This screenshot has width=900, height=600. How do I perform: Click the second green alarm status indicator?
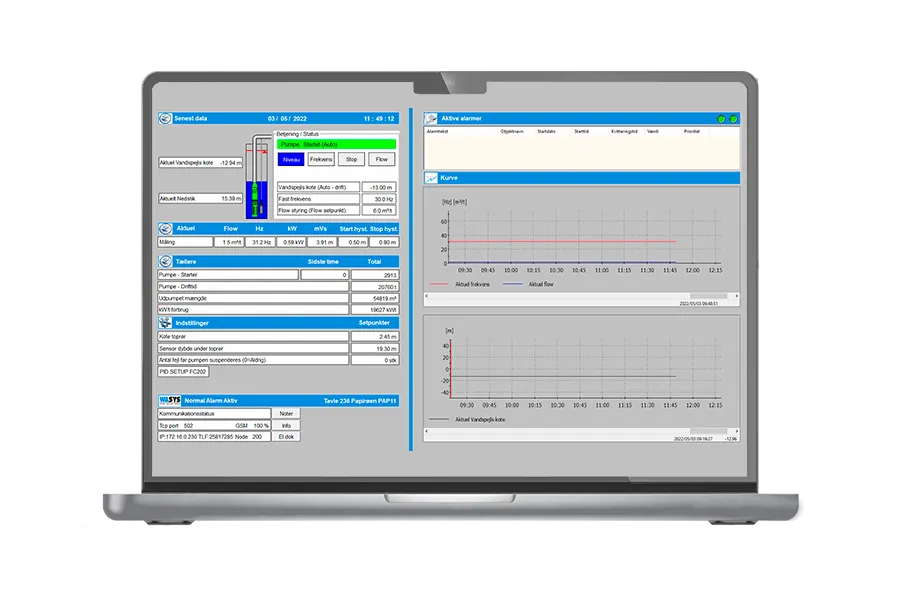tap(733, 119)
